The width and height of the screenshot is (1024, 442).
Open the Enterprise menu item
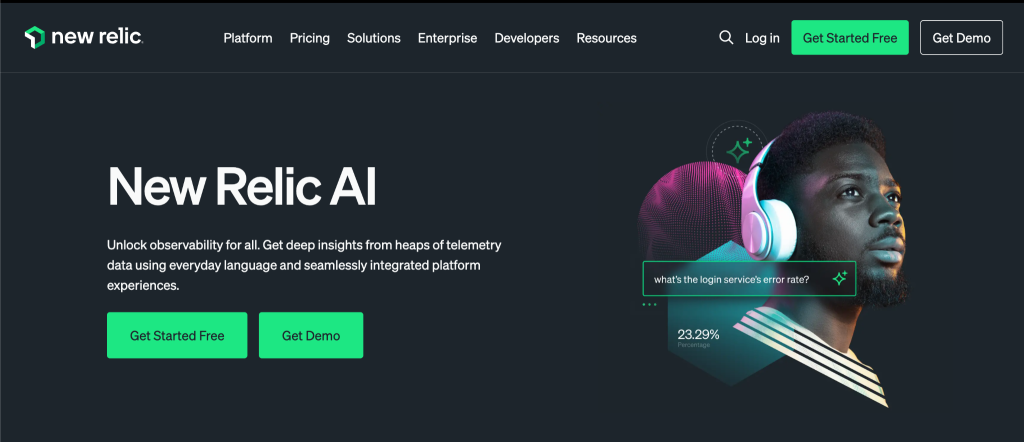point(447,38)
